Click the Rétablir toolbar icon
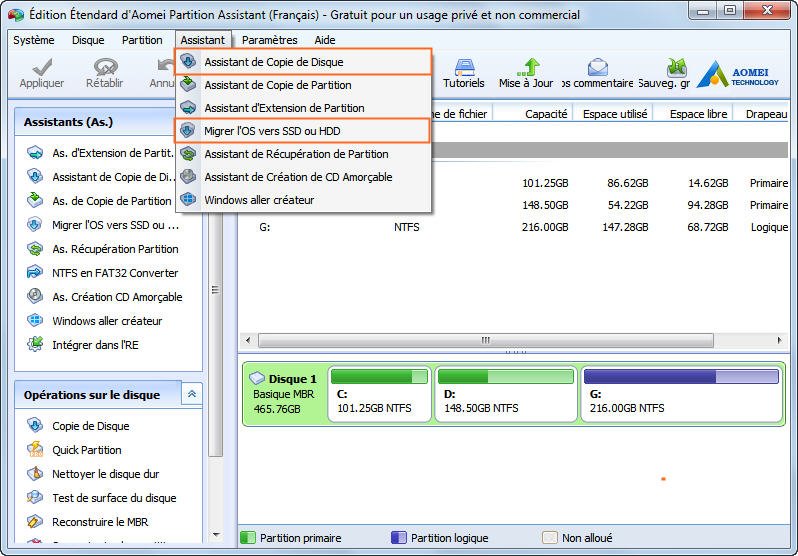The height and width of the screenshot is (556, 798). point(105,67)
